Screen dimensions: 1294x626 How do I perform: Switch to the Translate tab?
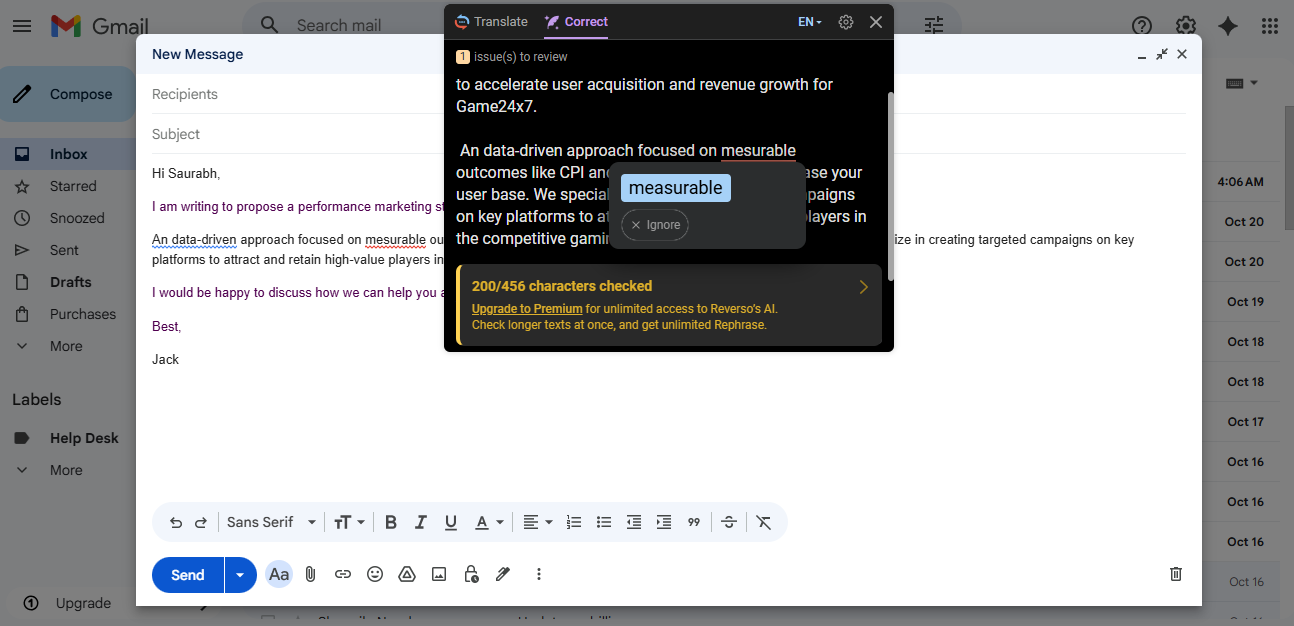[491, 22]
